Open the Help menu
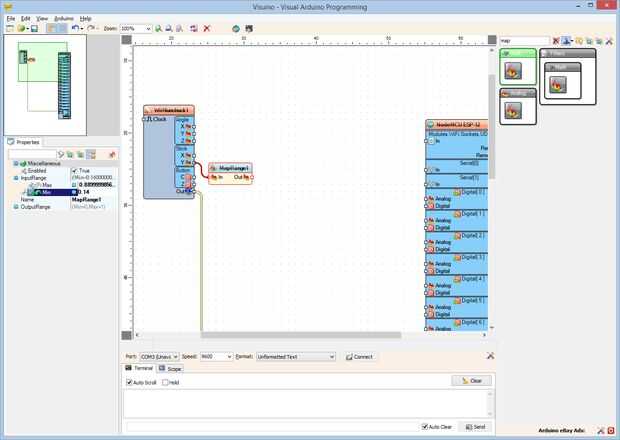620x440 pixels. tap(85, 19)
